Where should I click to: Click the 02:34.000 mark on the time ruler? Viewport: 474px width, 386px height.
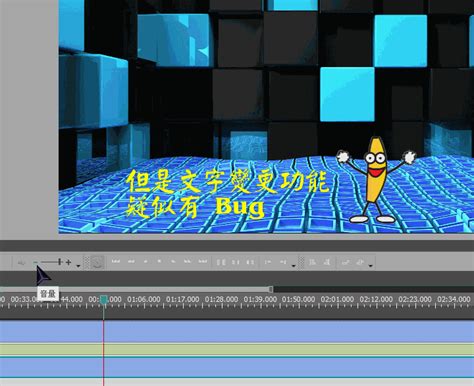click(454, 299)
